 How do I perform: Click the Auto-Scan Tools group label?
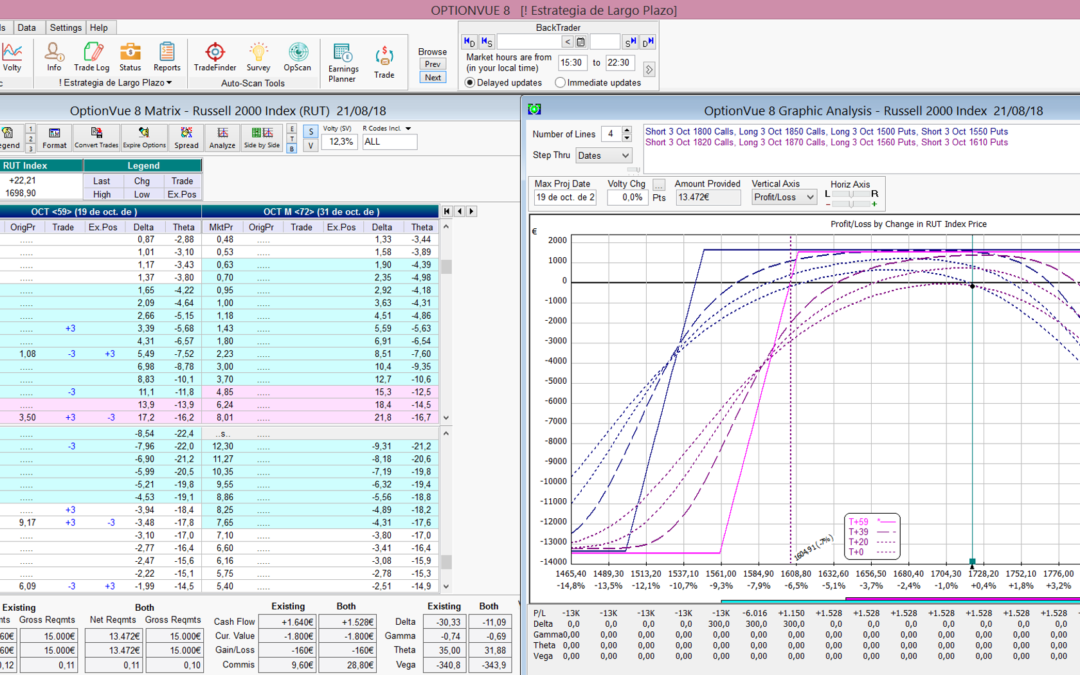click(x=253, y=83)
